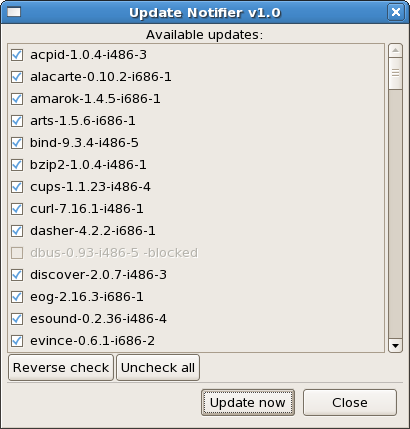The width and height of the screenshot is (410, 429).
Task: Click greyed dbus-0.93-i486-5 -blocked text
Action: point(114,253)
